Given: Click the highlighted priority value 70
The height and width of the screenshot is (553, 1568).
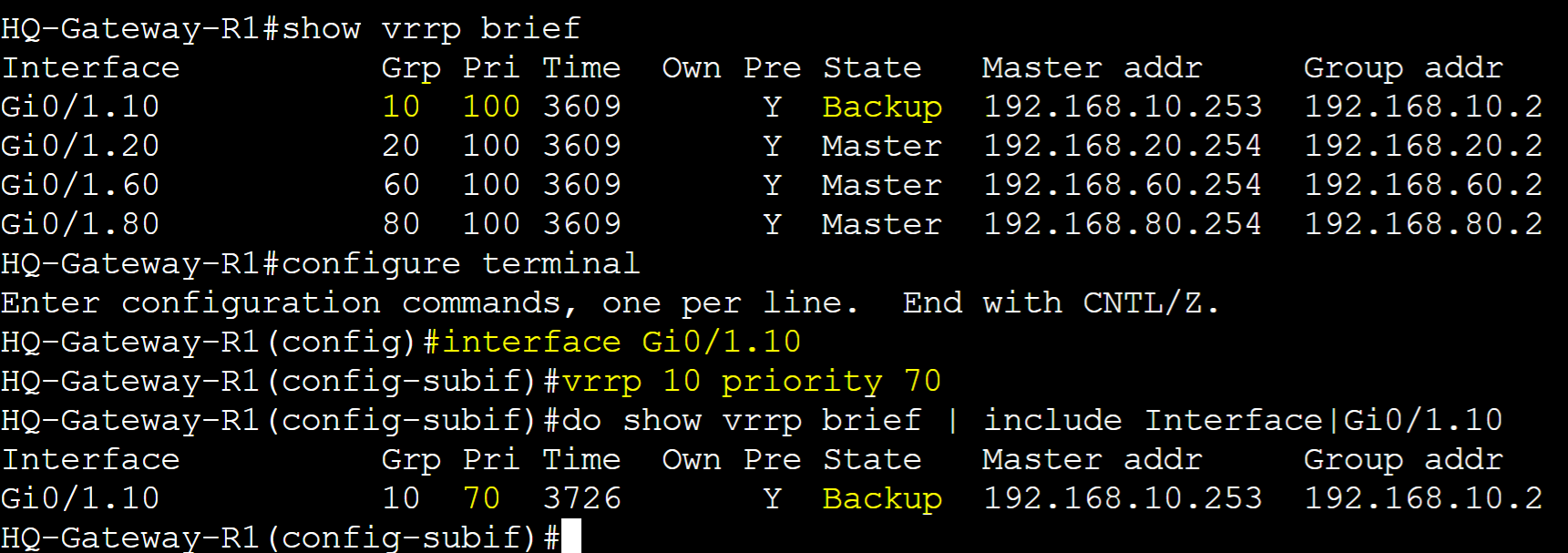Looking at the screenshot, I should [482, 498].
